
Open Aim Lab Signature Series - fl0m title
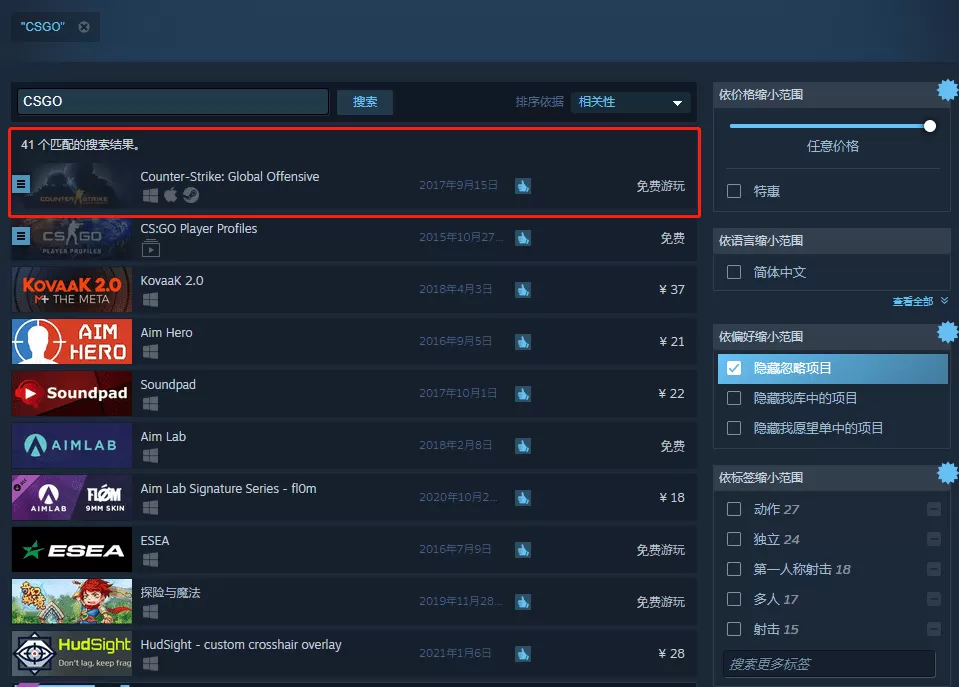(x=228, y=489)
